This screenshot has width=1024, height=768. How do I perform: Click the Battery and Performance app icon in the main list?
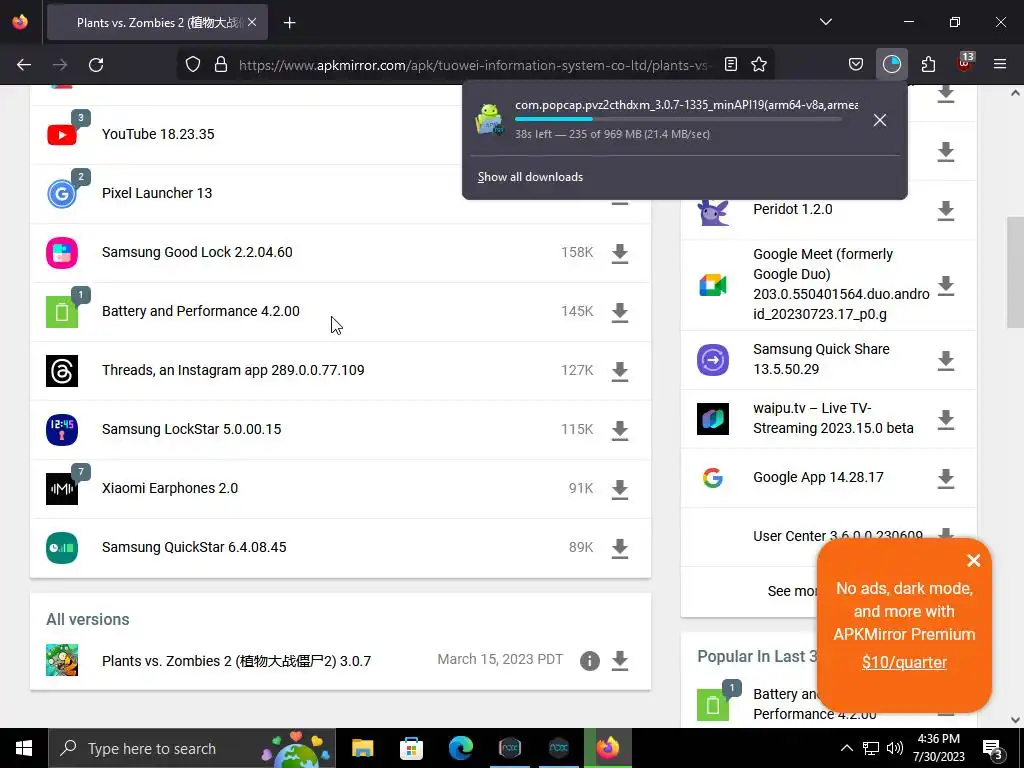[62, 312]
